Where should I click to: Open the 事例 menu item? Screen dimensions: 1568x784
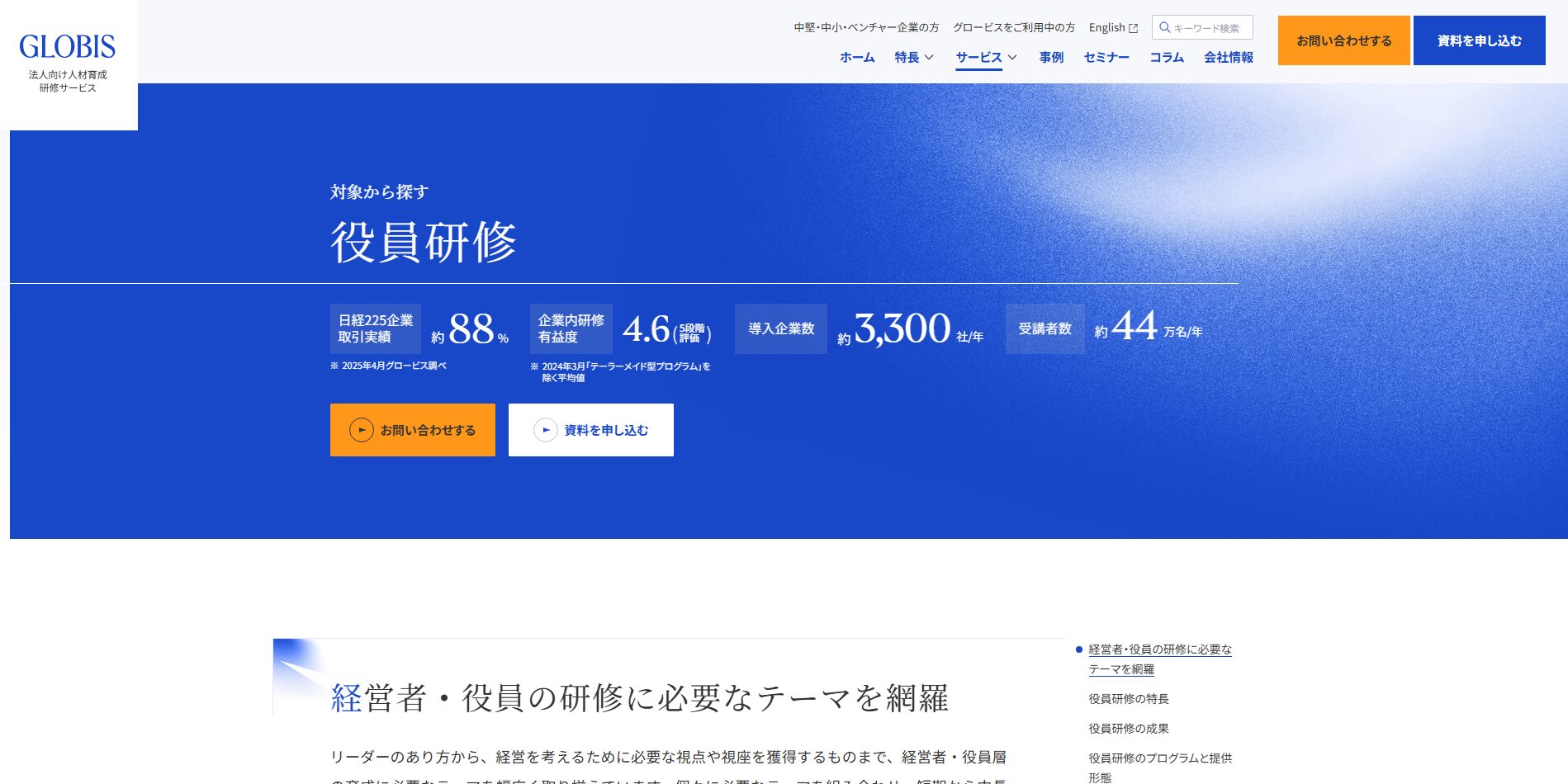click(1051, 57)
